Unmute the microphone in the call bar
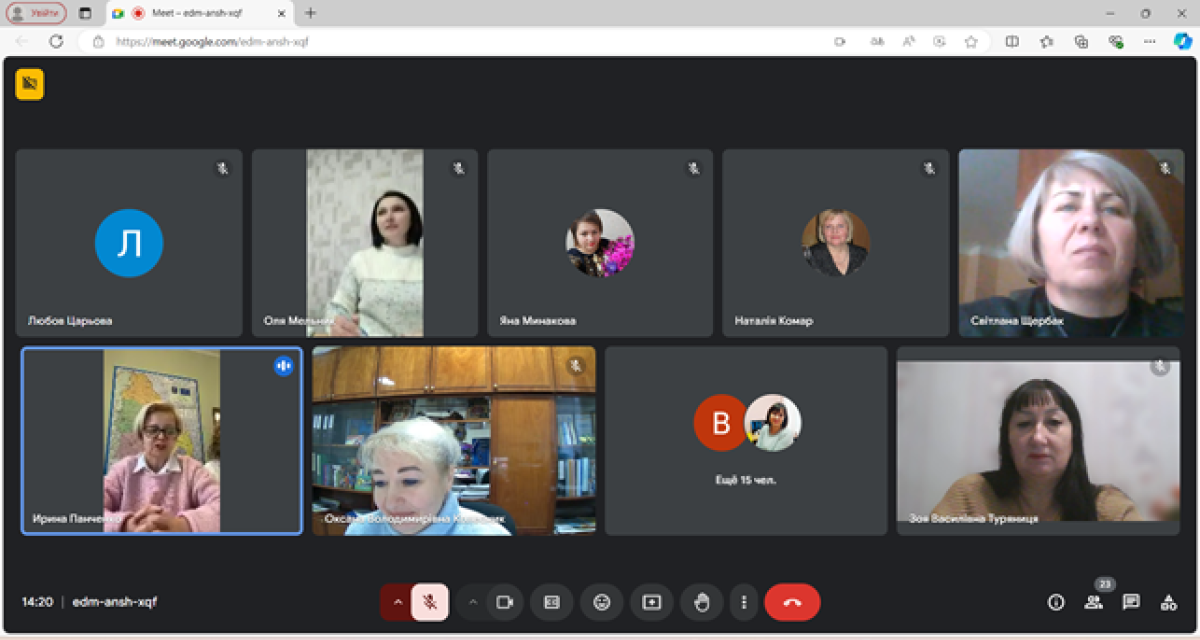The image size is (1200, 640). pos(430,602)
